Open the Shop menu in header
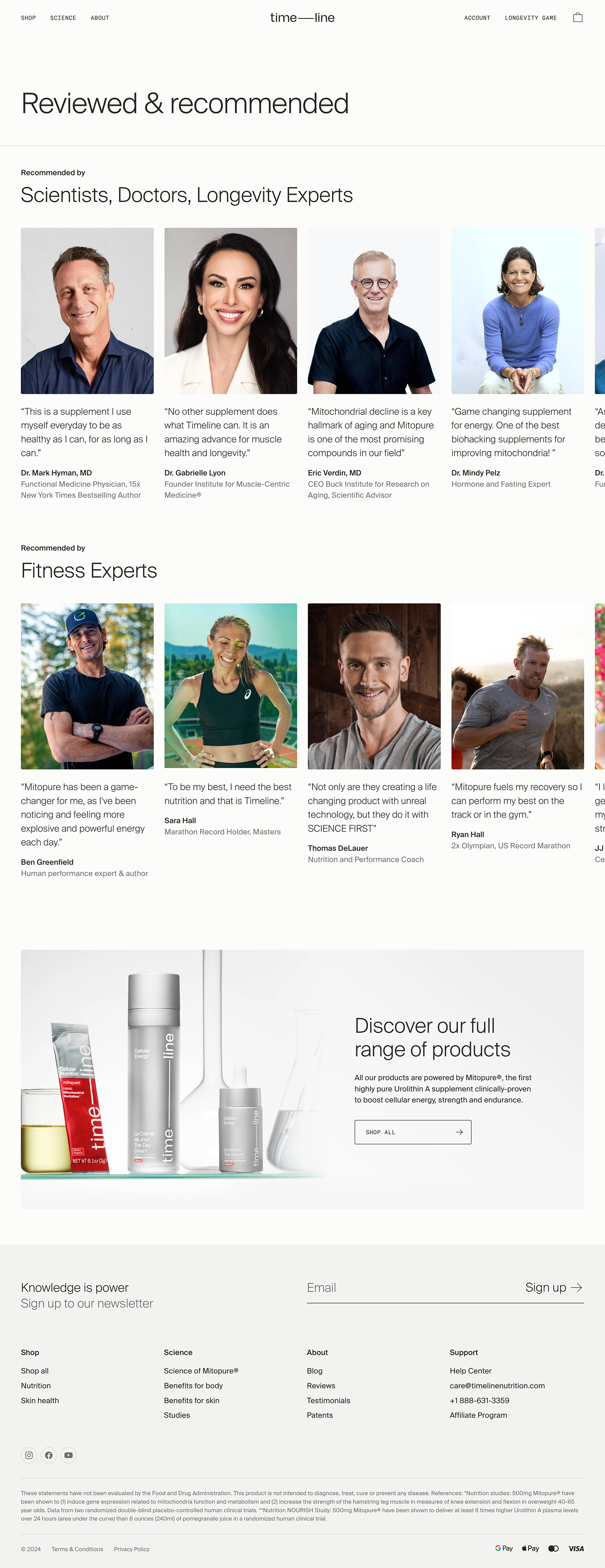The width and height of the screenshot is (605, 1568). (x=28, y=18)
